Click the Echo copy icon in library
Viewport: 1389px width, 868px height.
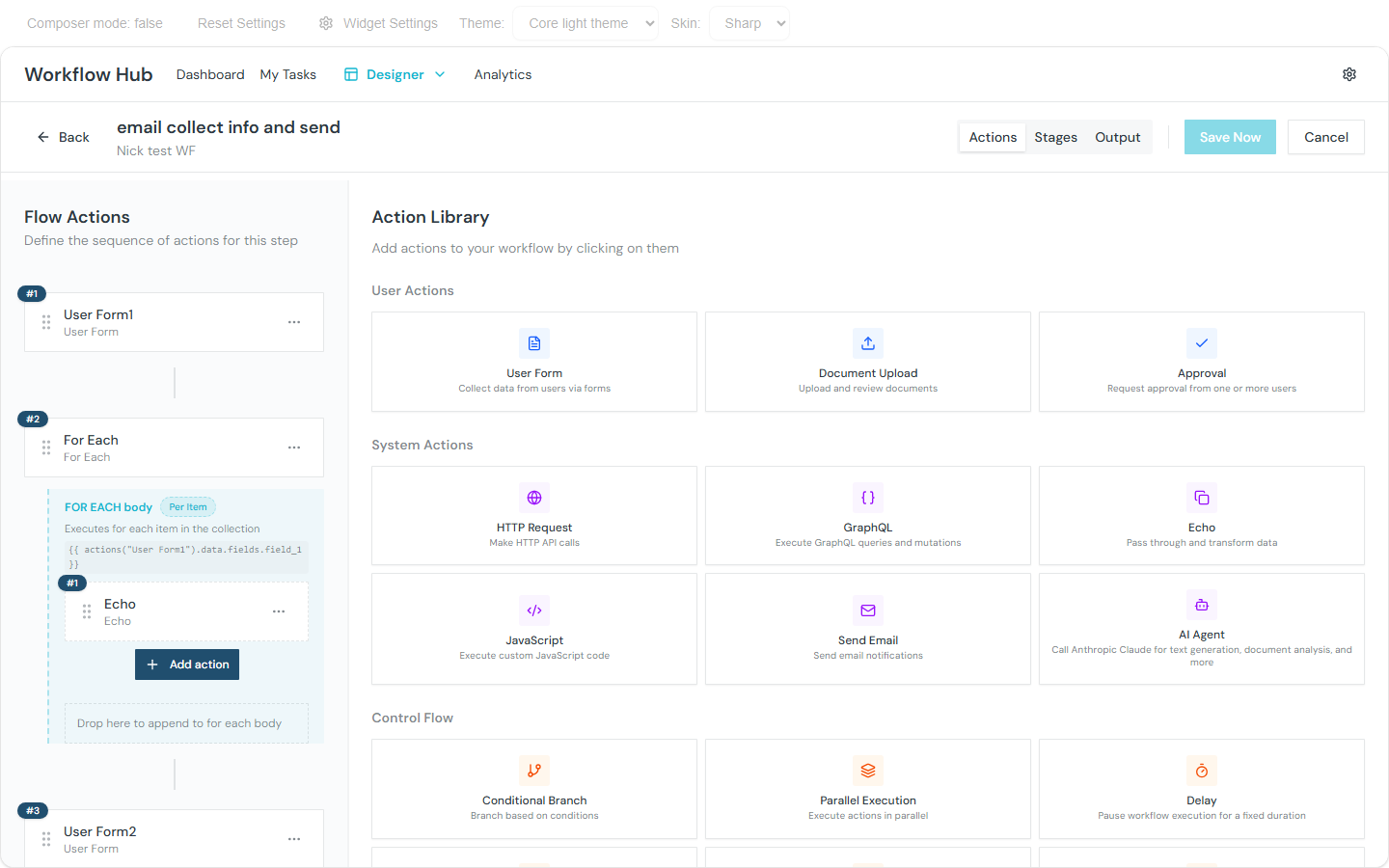1202,498
